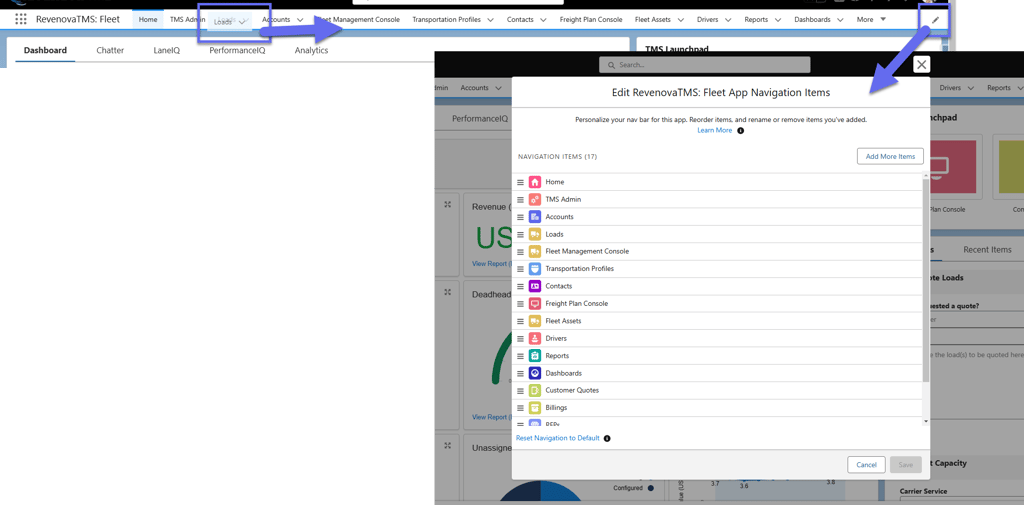Screen dimensions: 1024x505
Task: Open the Fleet Assets dropdown chevron
Action: pyautogui.click(x=680, y=20)
